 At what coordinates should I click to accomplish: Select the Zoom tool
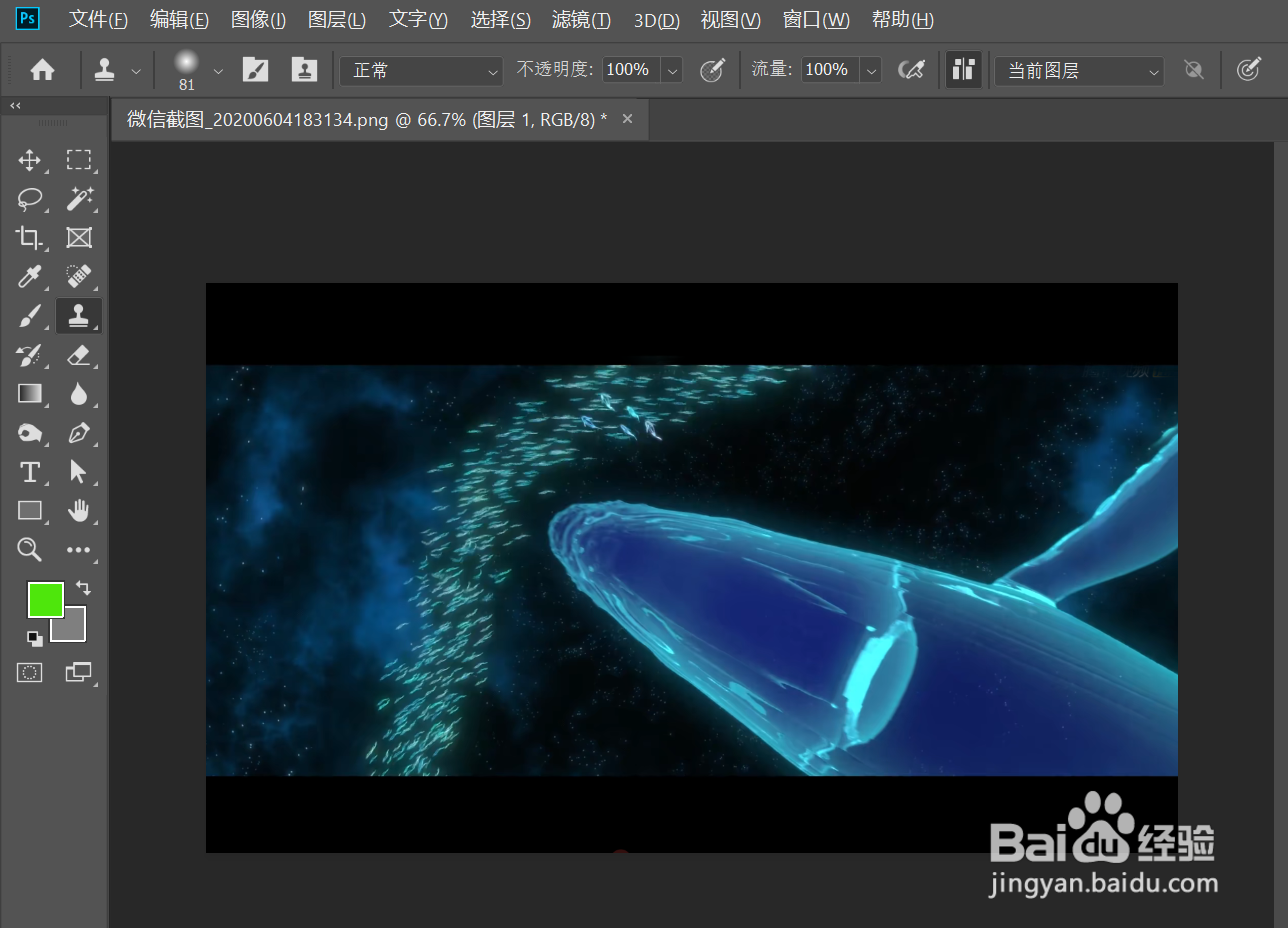(x=30, y=549)
